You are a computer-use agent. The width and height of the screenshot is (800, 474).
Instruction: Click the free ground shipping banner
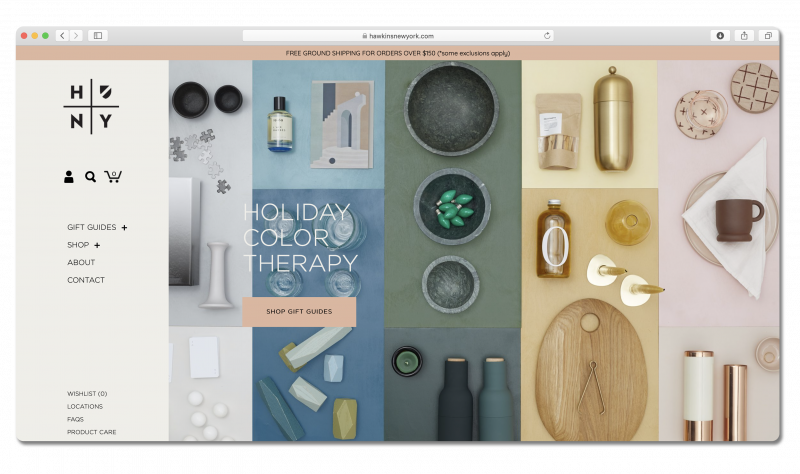coord(397,52)
